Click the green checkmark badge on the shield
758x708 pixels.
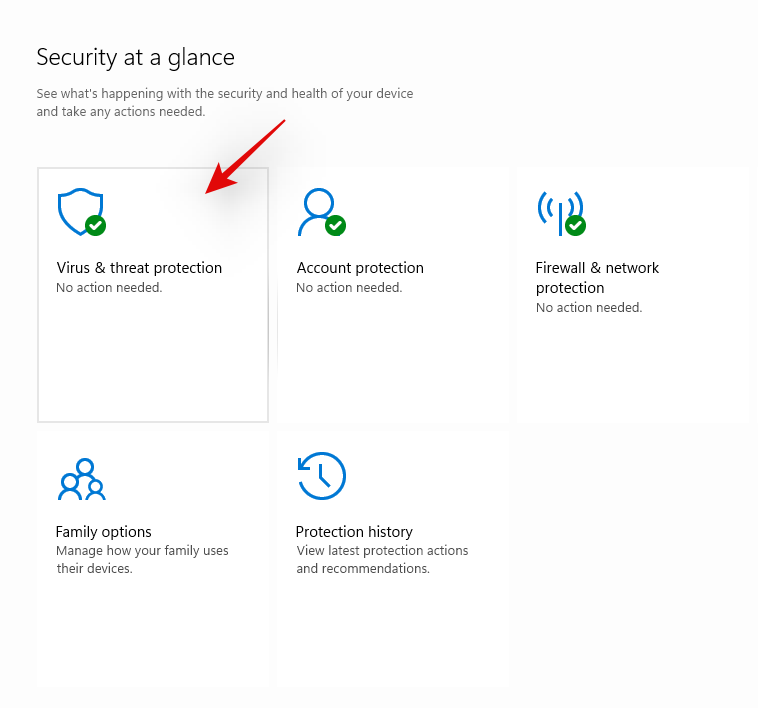(x=96, y=226)
